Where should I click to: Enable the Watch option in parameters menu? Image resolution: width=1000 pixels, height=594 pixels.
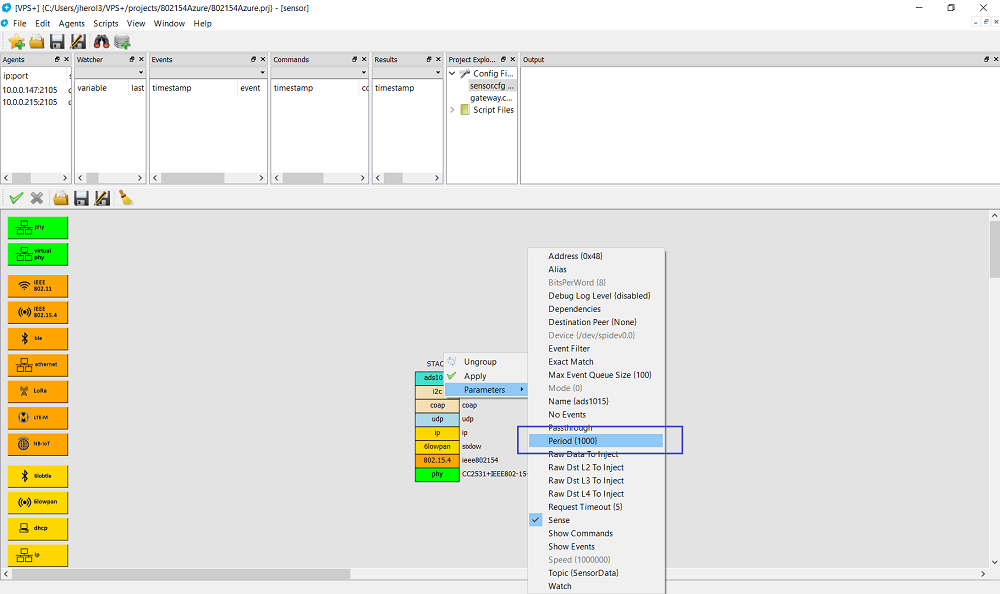[x=560, y=586]
